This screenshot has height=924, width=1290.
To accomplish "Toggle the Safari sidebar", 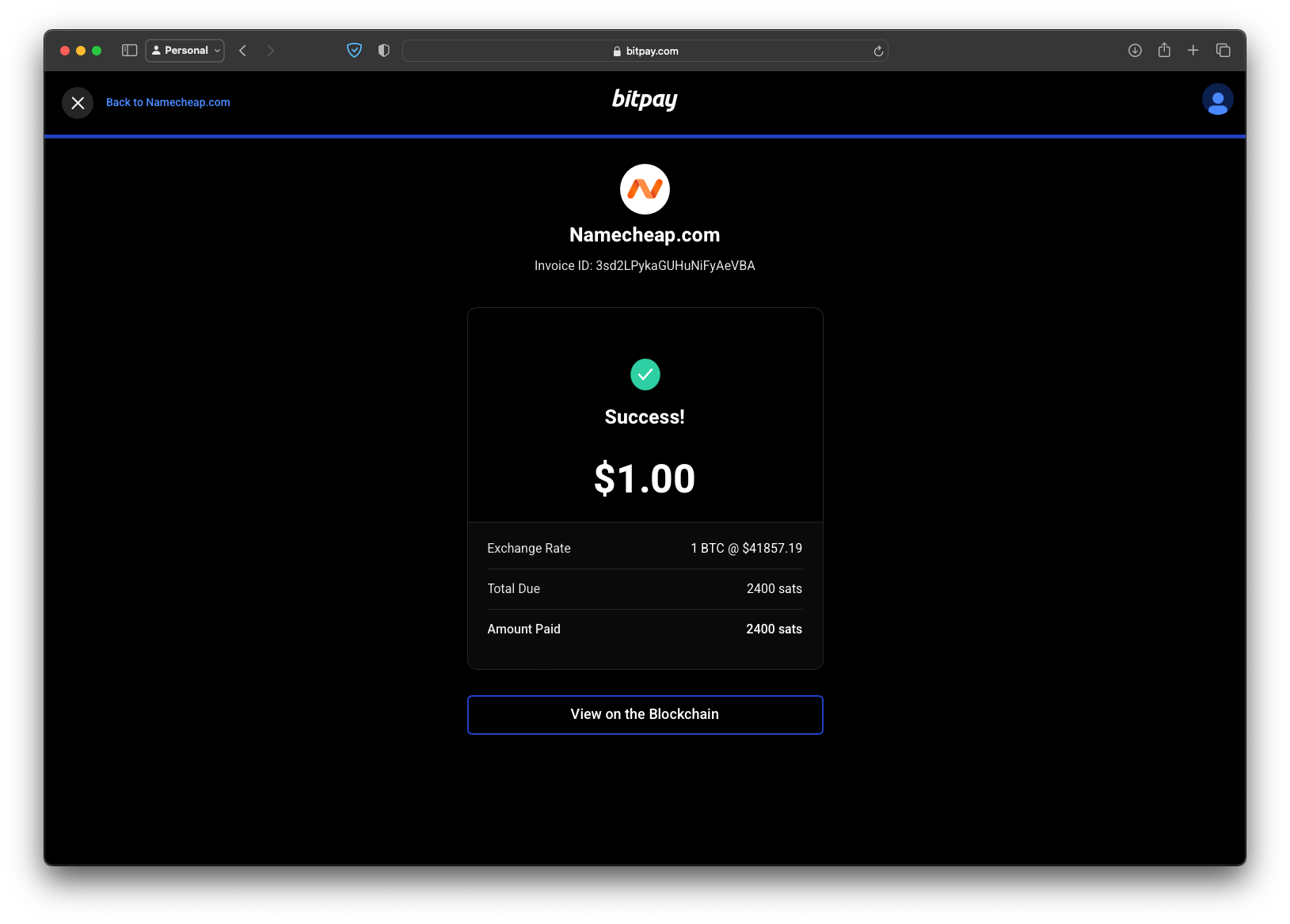I will point(130,51).
